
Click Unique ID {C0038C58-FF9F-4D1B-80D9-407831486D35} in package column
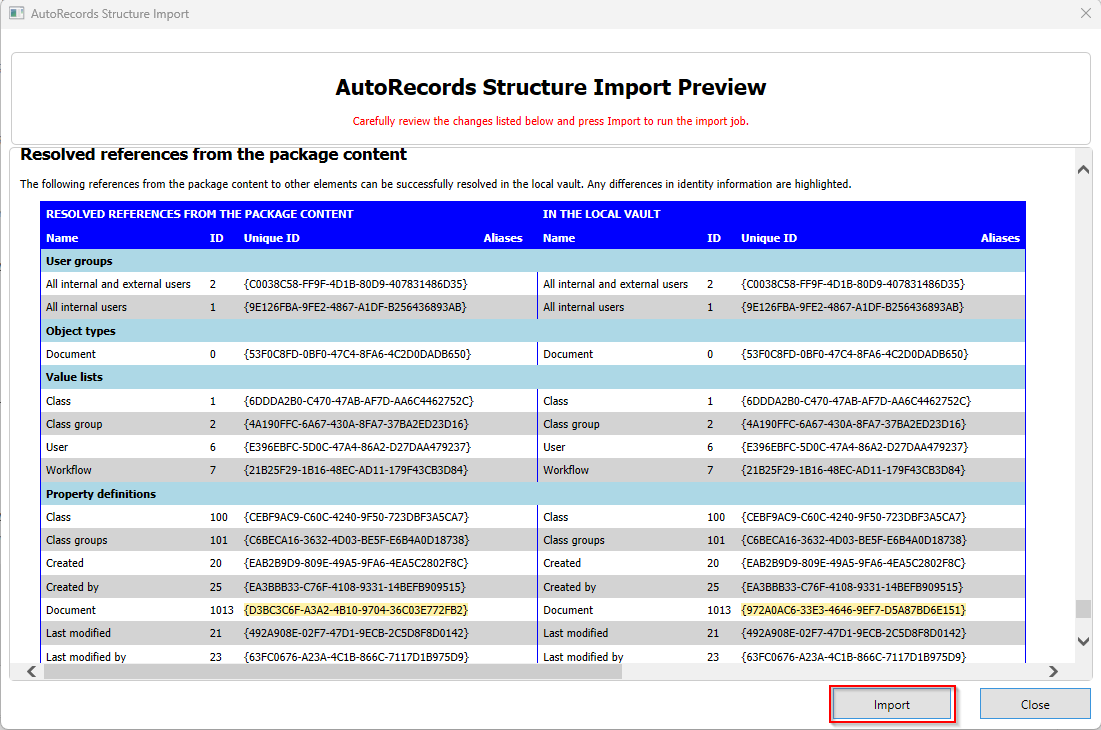pyautogui.click(x=355, y=284)
